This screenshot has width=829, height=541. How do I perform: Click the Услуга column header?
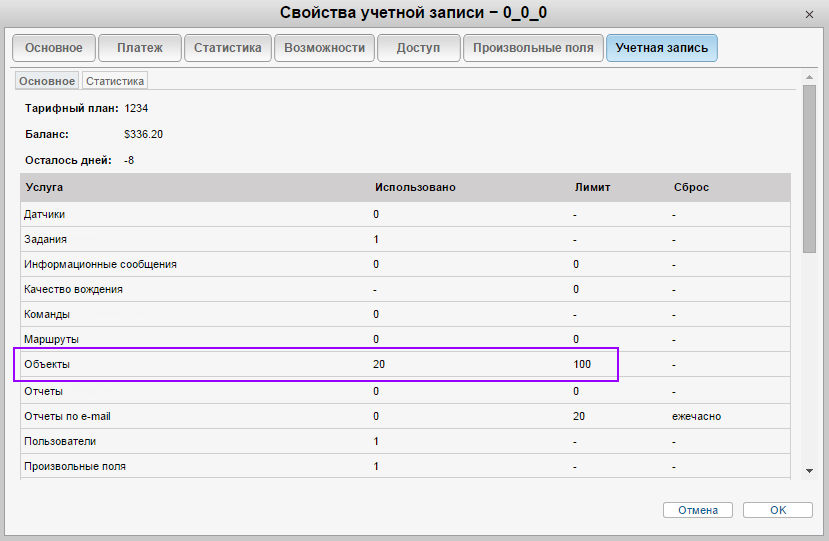point(45,188)
